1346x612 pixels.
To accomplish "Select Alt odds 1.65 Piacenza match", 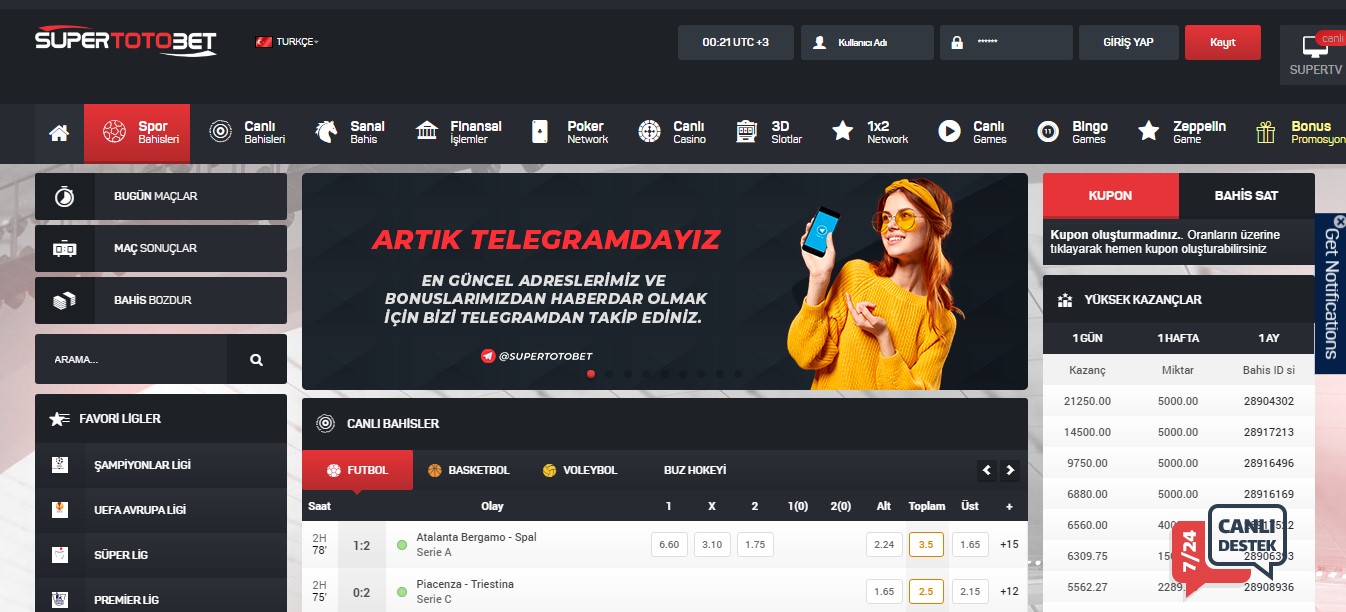I will (884, 592).
